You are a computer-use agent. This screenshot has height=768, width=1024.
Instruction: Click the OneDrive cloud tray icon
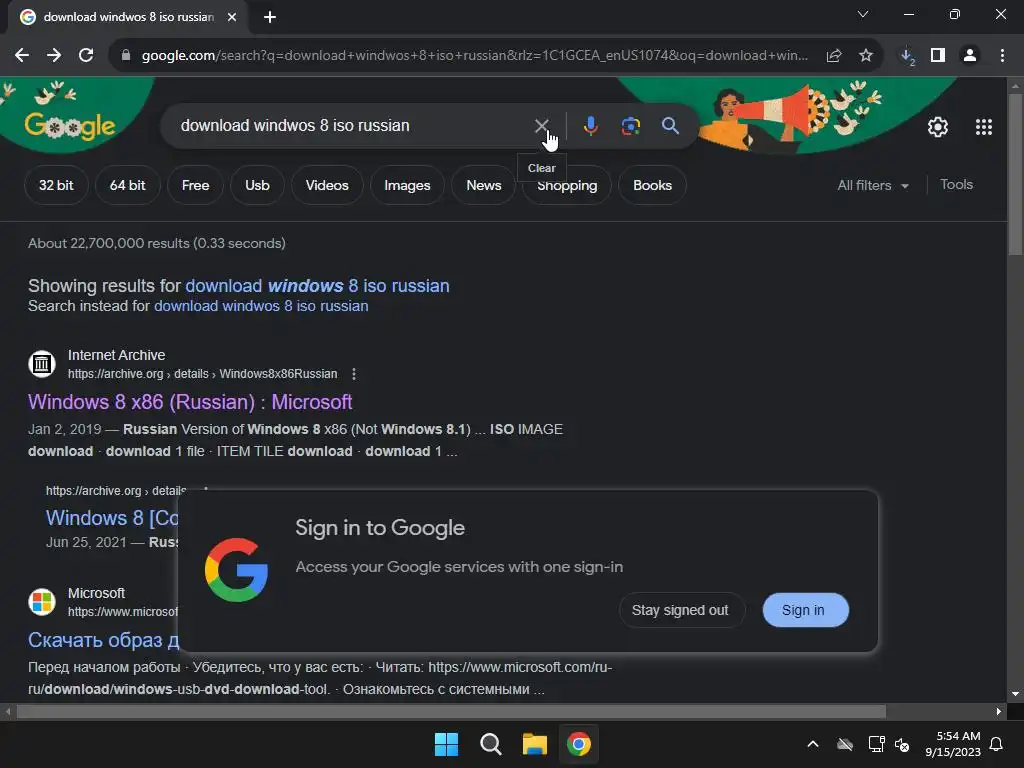coord(845,744)
